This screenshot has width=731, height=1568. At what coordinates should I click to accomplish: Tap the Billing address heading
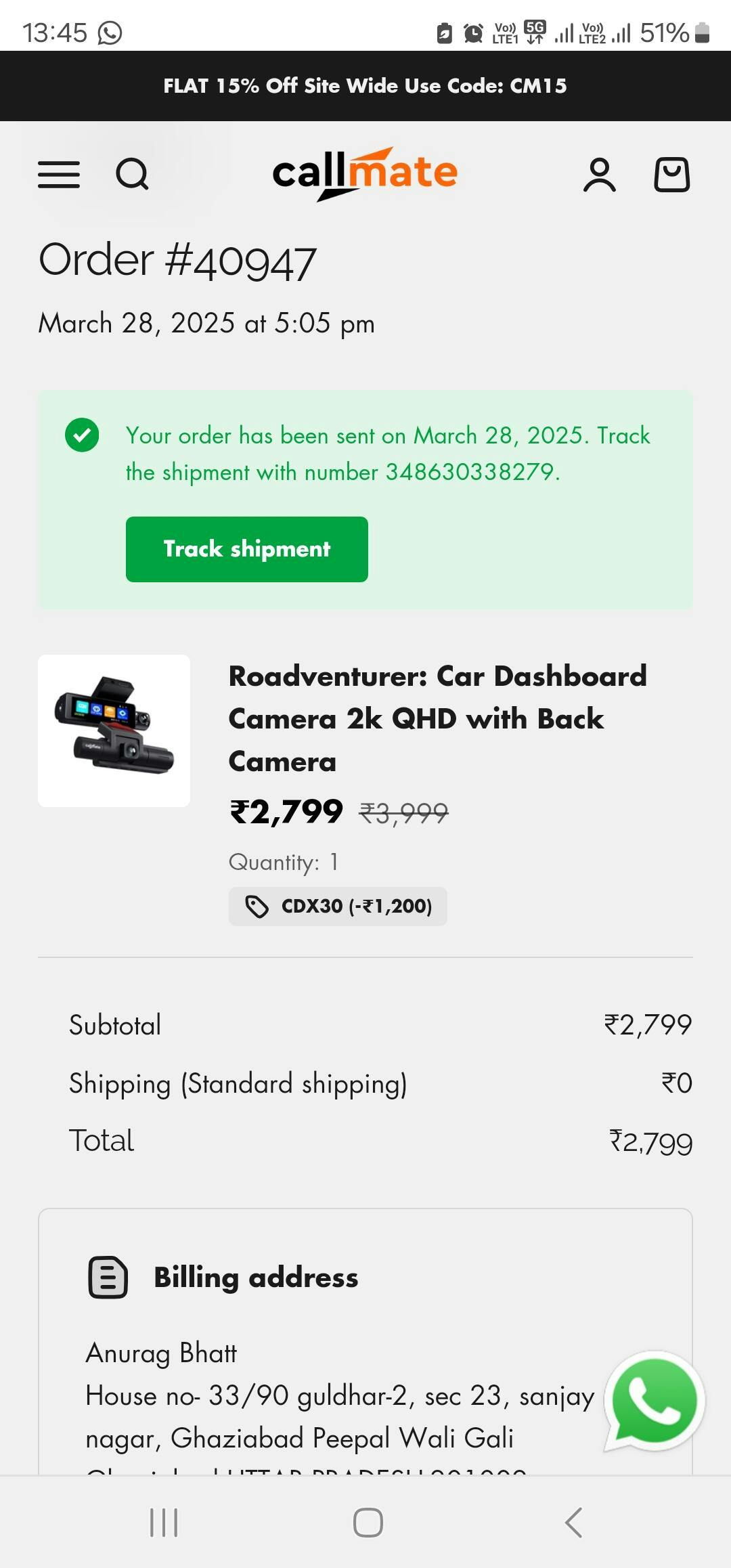[256, 1278]
